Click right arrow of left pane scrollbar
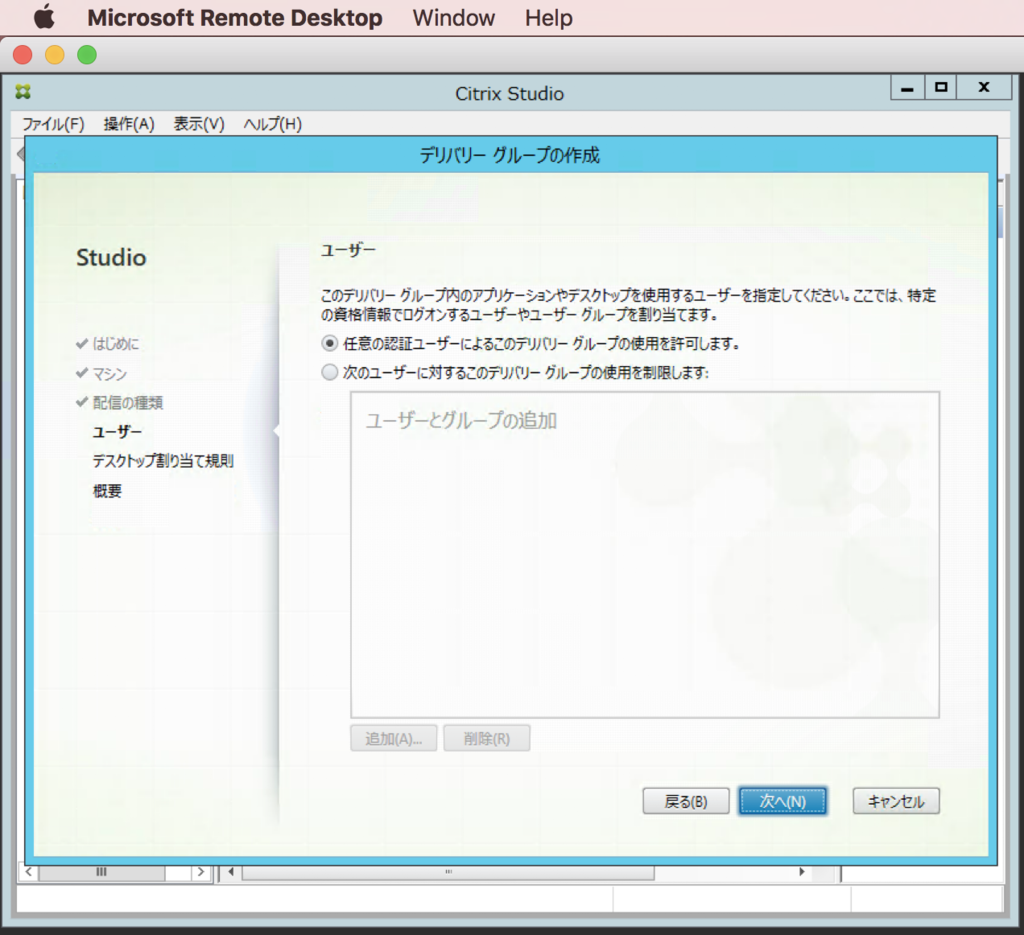Viewport: 1024px width, 935px height. 200,872
